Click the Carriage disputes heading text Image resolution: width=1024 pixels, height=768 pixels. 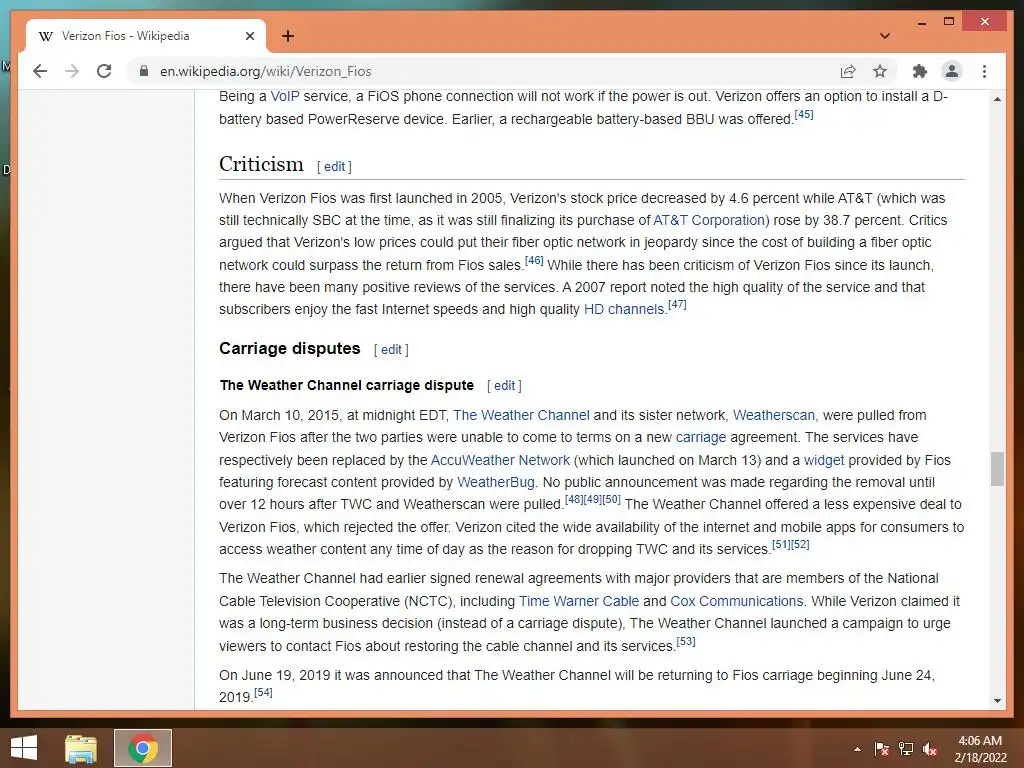point(290,348)
